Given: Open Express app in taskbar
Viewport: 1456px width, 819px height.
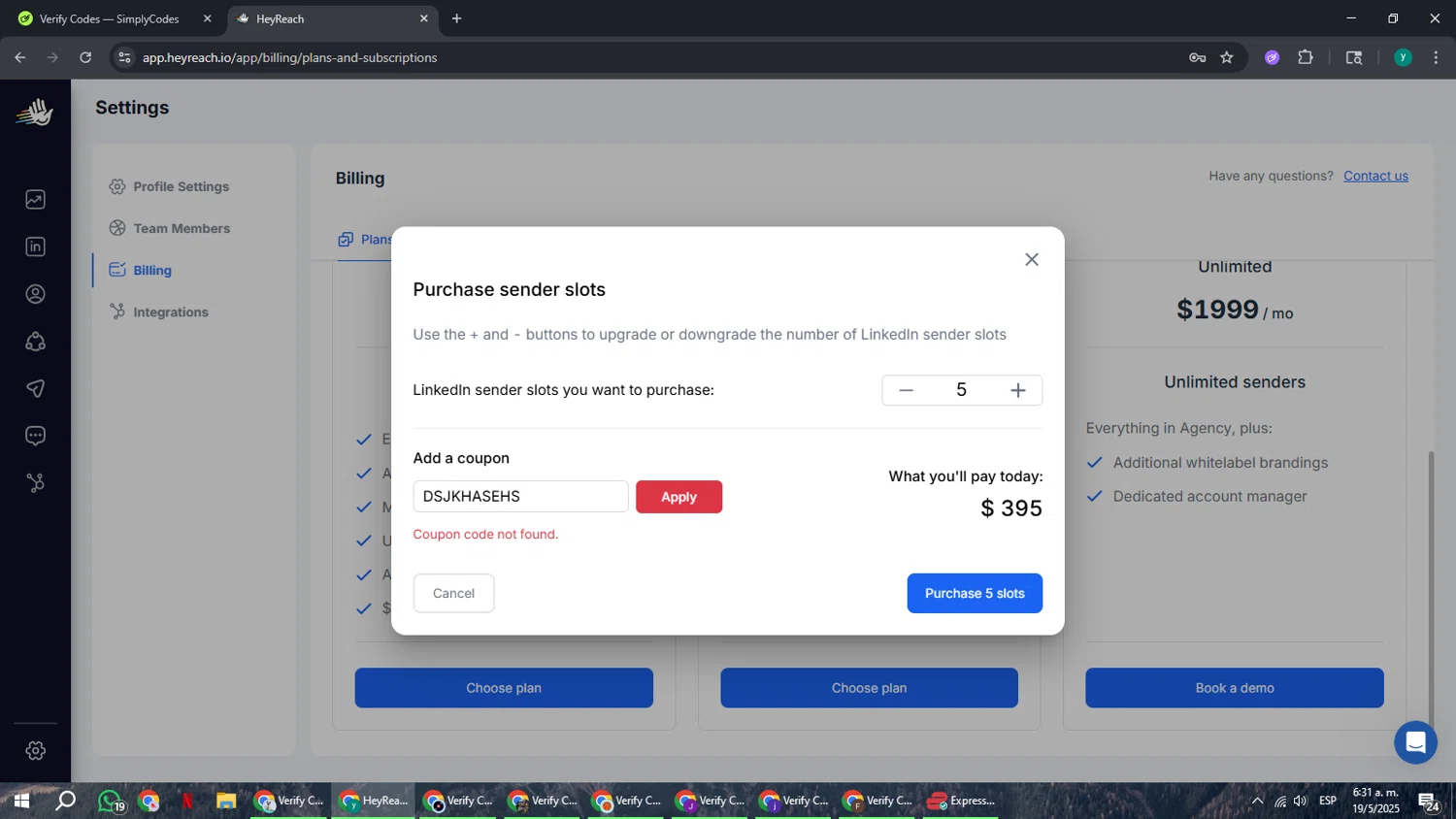Looking at the screenshot, I should [x=961, y=802].
